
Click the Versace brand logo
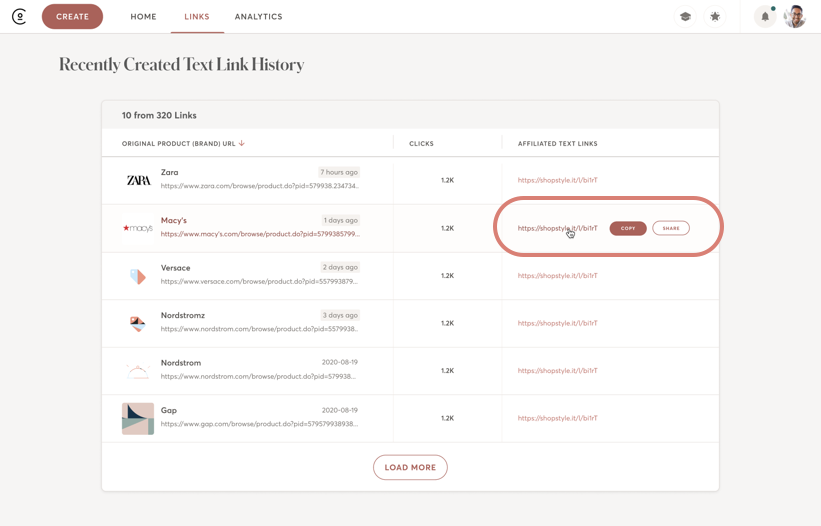click(138, 276)
